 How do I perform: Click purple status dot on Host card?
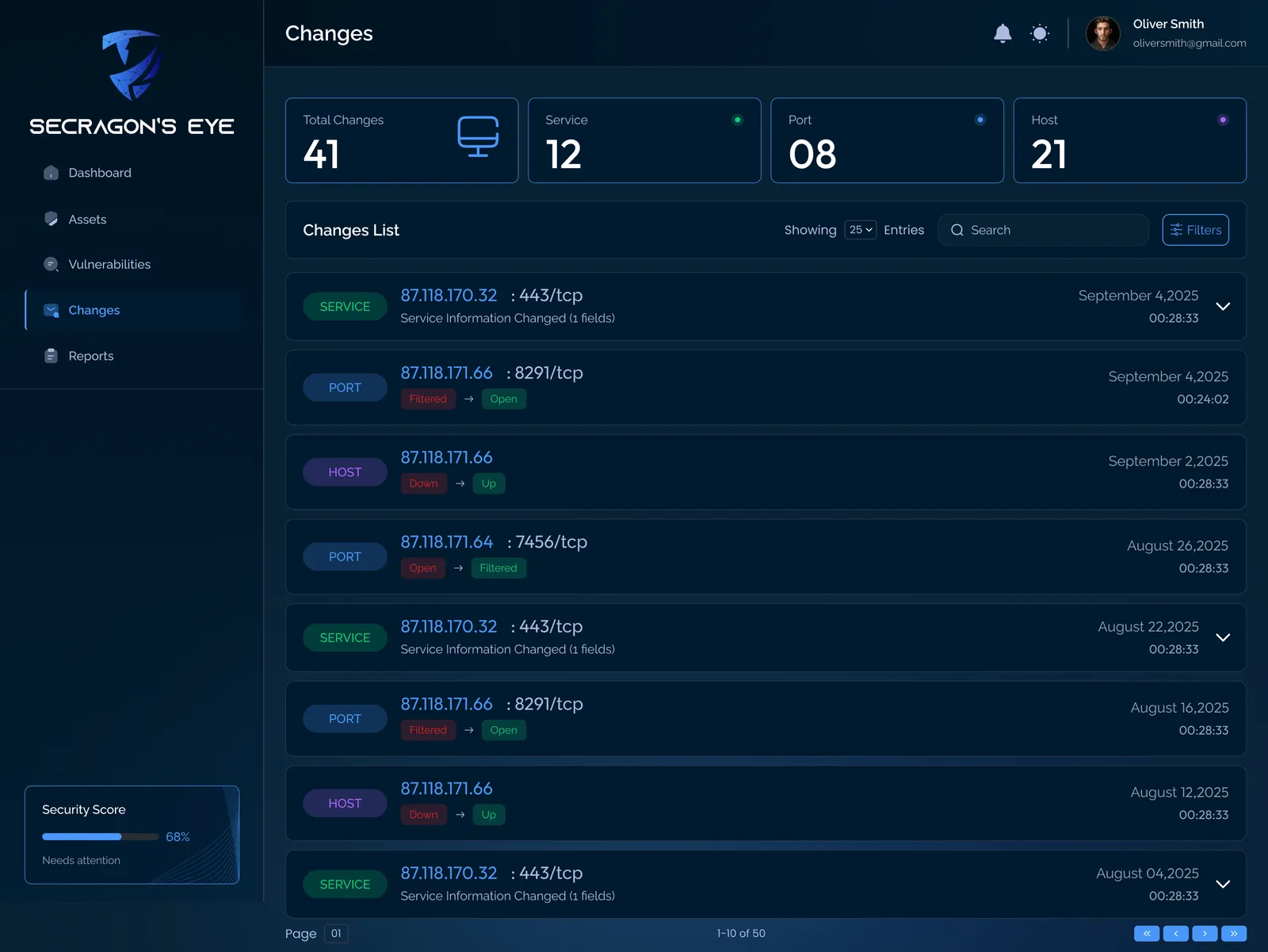tap(1223, 120)
